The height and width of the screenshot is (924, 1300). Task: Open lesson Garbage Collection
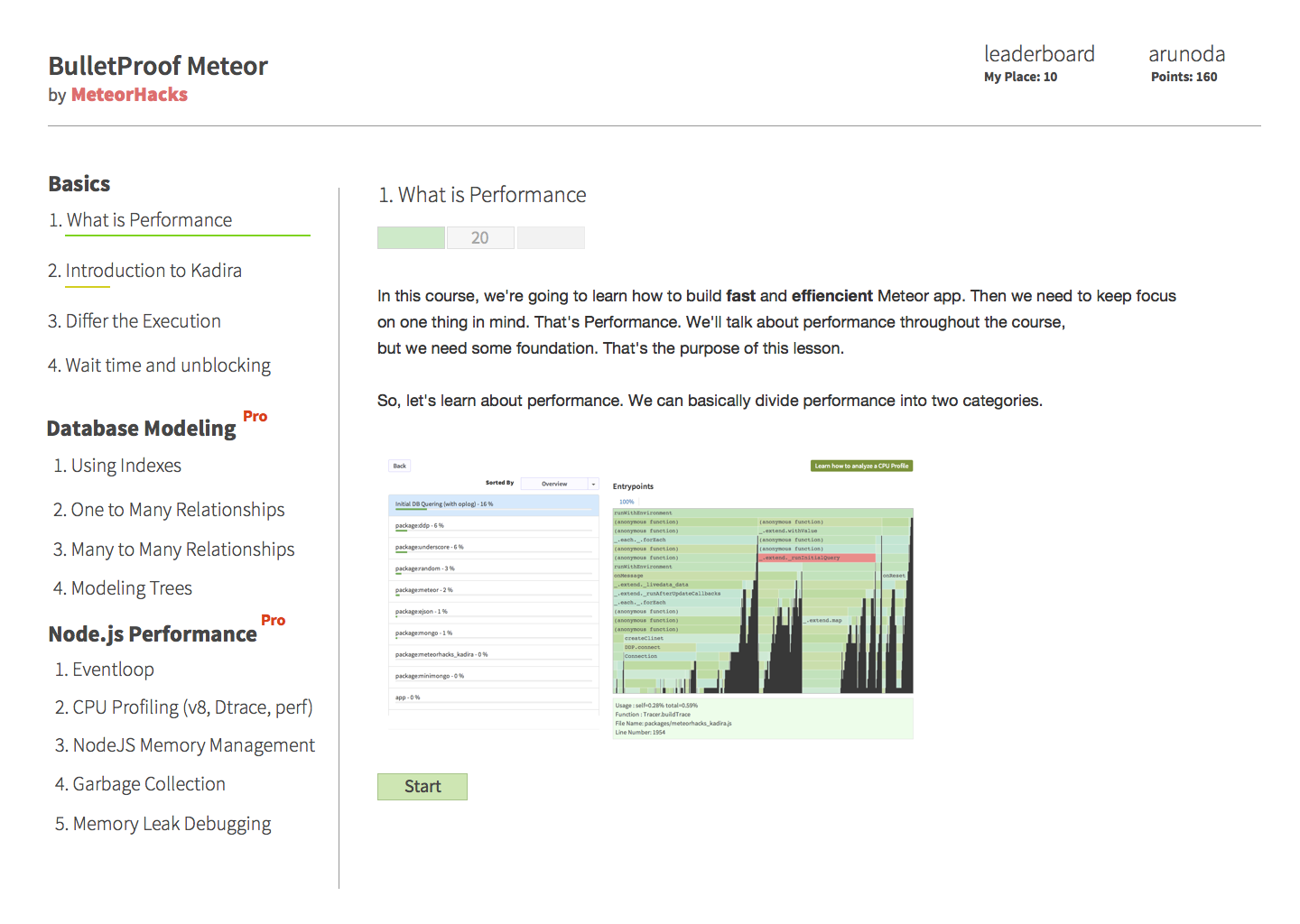coord(140,784)
